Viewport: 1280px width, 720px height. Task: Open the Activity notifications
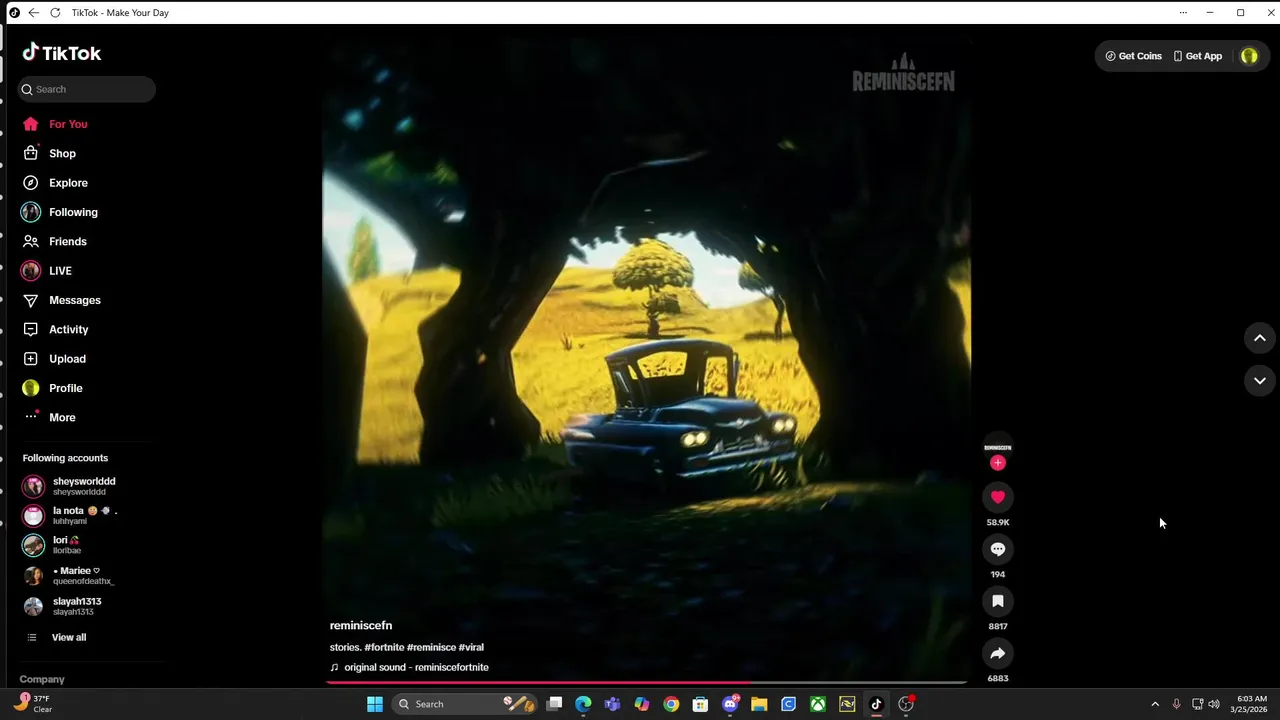tap(68, 329)
